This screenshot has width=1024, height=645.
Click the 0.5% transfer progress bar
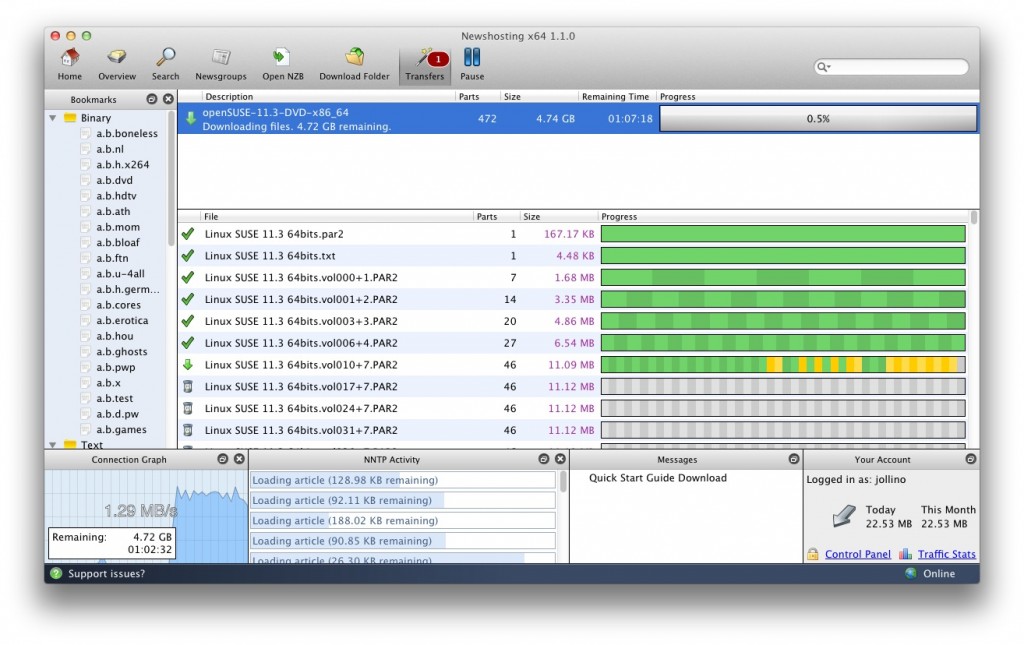click(818, 119)
